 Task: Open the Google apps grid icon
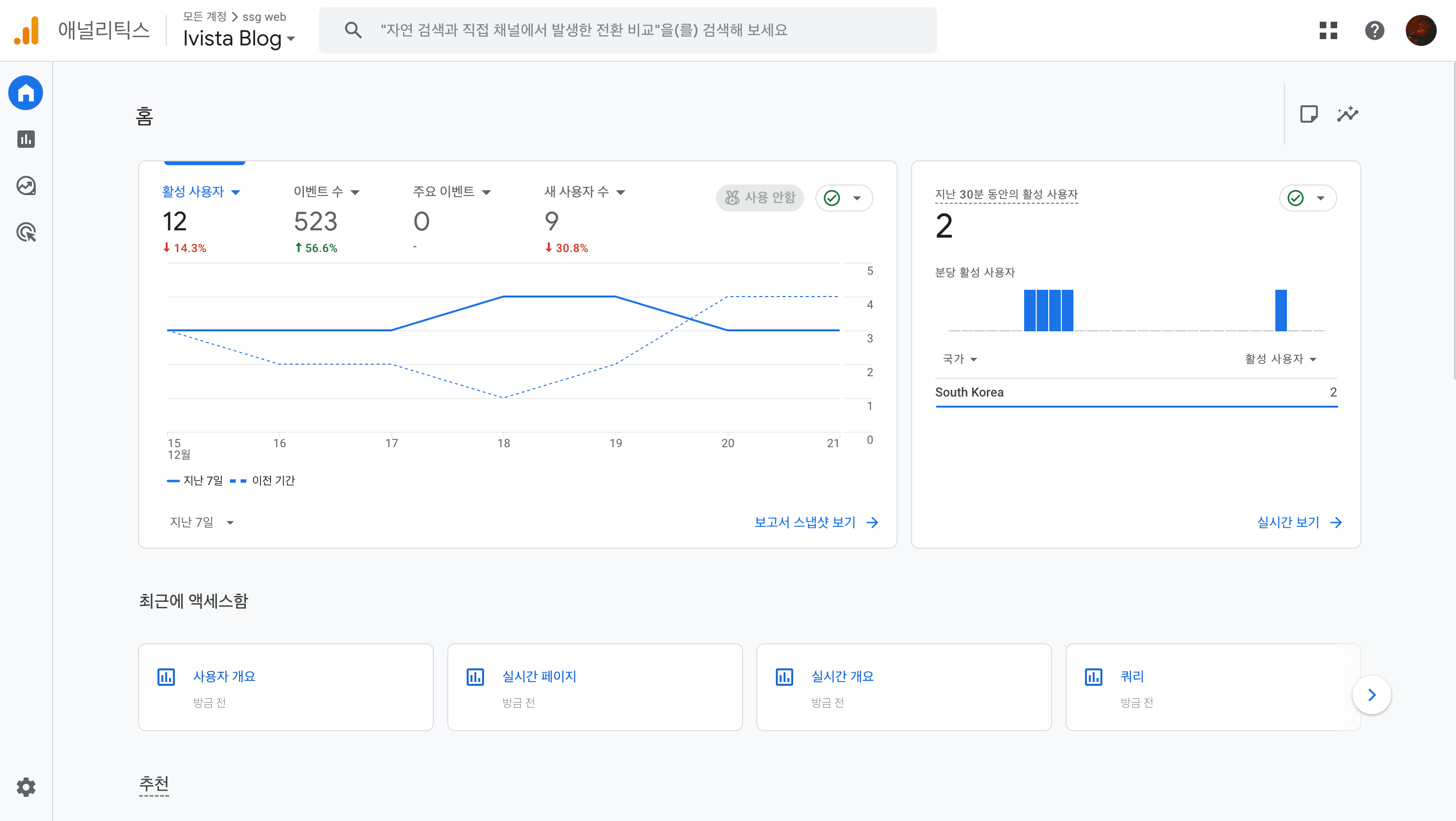(x=1328, y=30)
